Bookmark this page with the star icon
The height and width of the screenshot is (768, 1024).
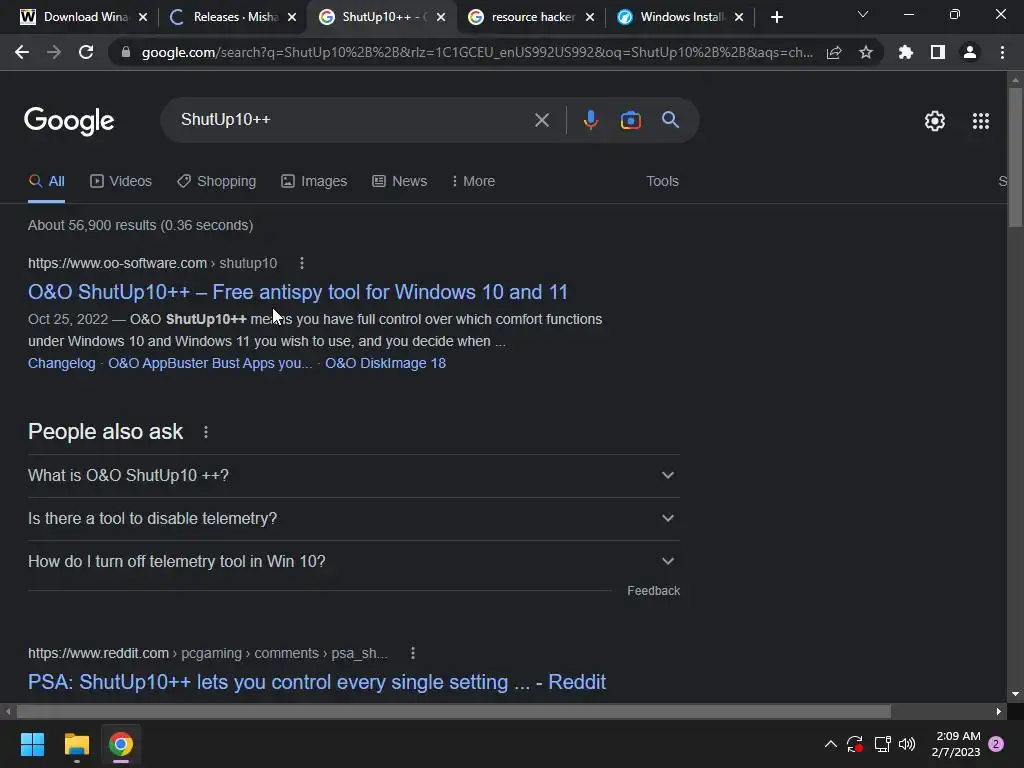click(866, 52)
